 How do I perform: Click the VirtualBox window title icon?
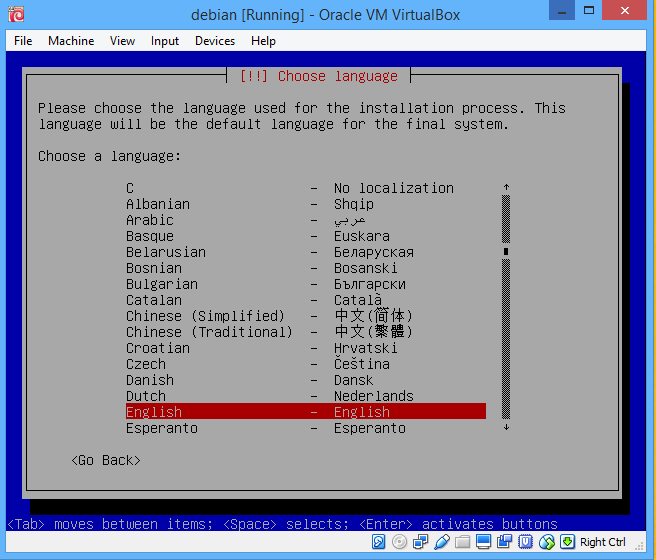coord(16,14)
